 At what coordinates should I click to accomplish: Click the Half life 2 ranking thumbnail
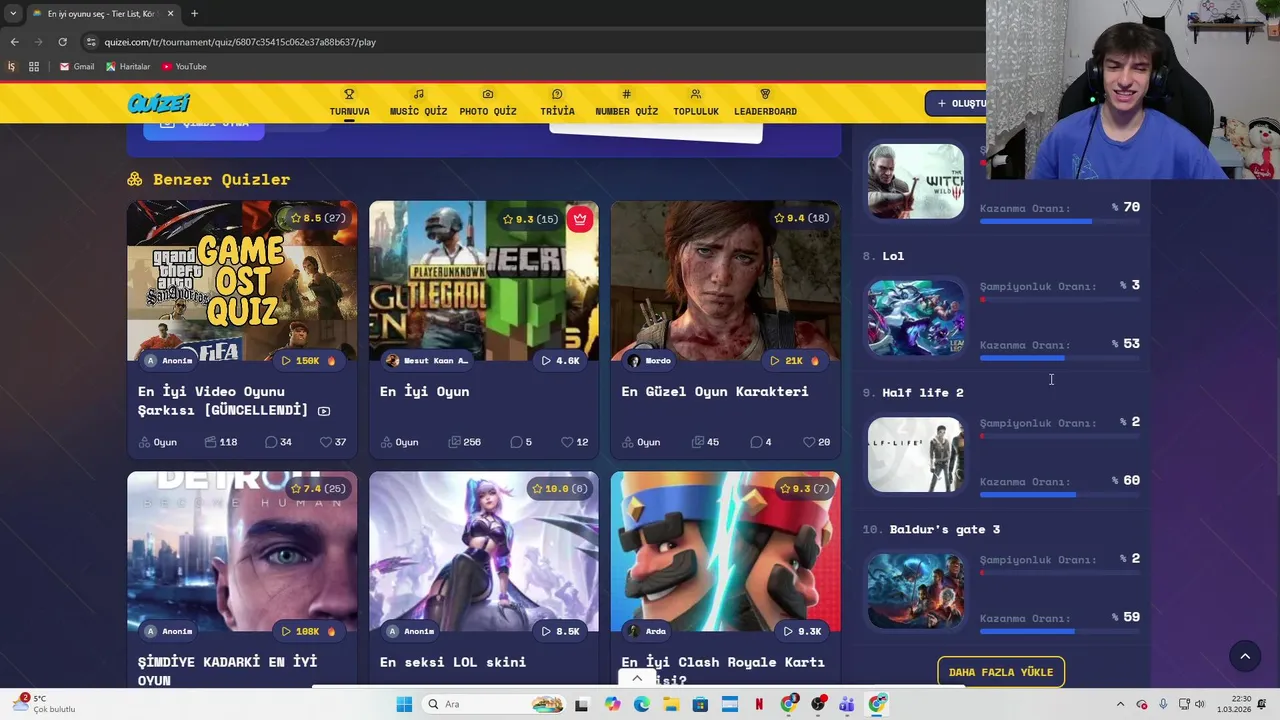[916, 455]
